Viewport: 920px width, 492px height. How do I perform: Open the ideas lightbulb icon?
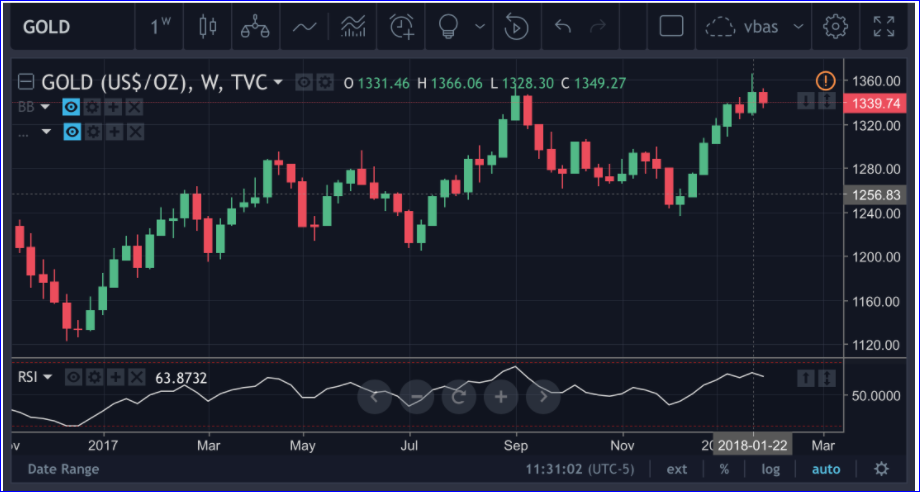[448, 26]
